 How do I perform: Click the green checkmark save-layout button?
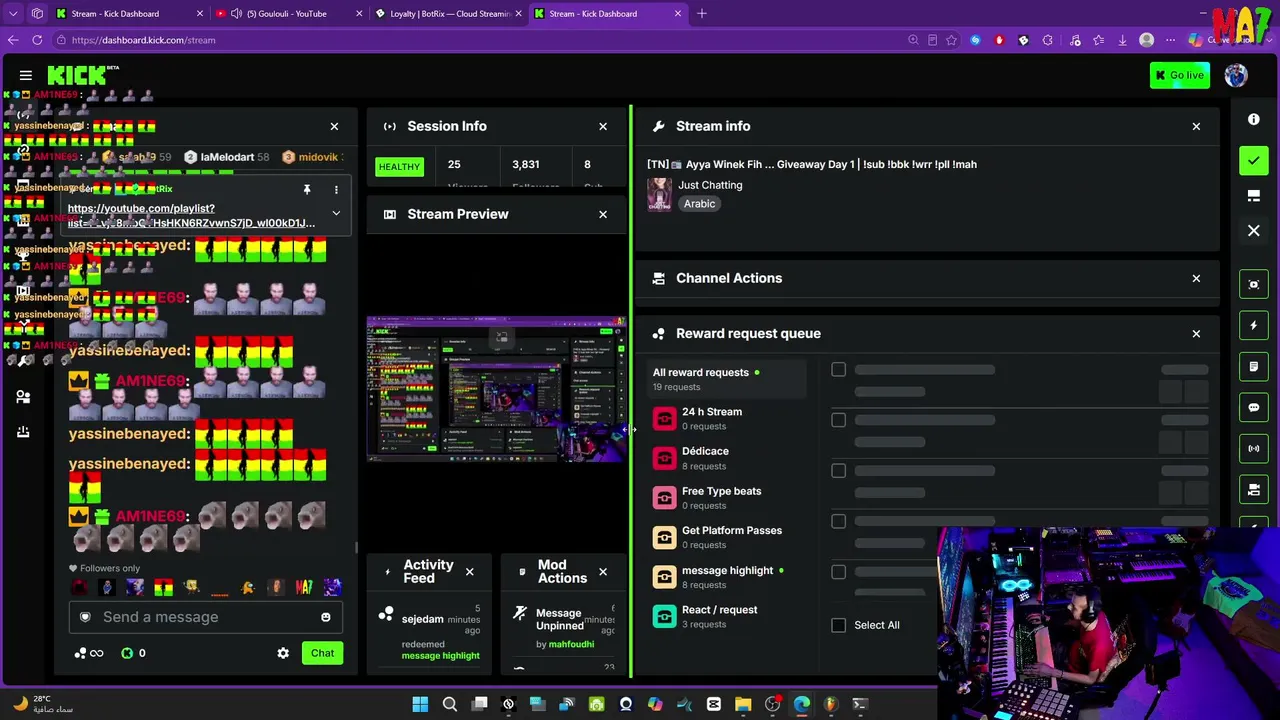click(x=1254, y=160)
